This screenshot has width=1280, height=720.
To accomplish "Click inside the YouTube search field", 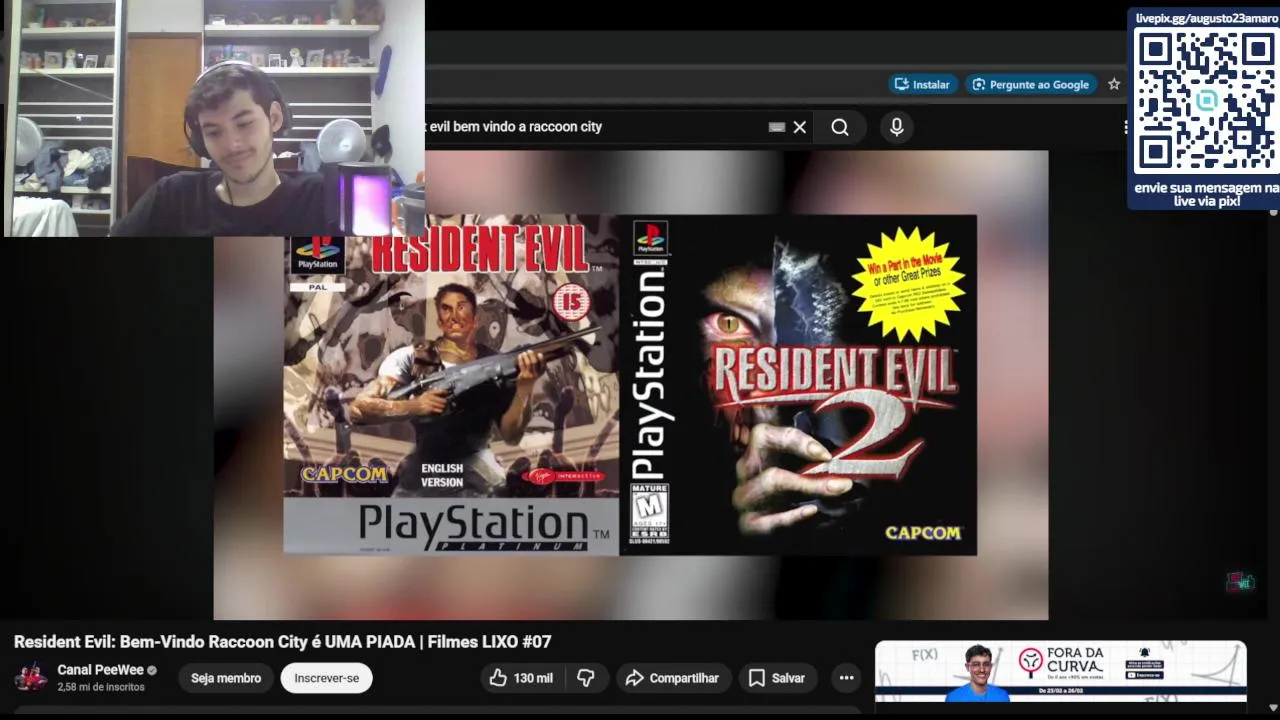I will pyautogui.click(x=595, y=127).
